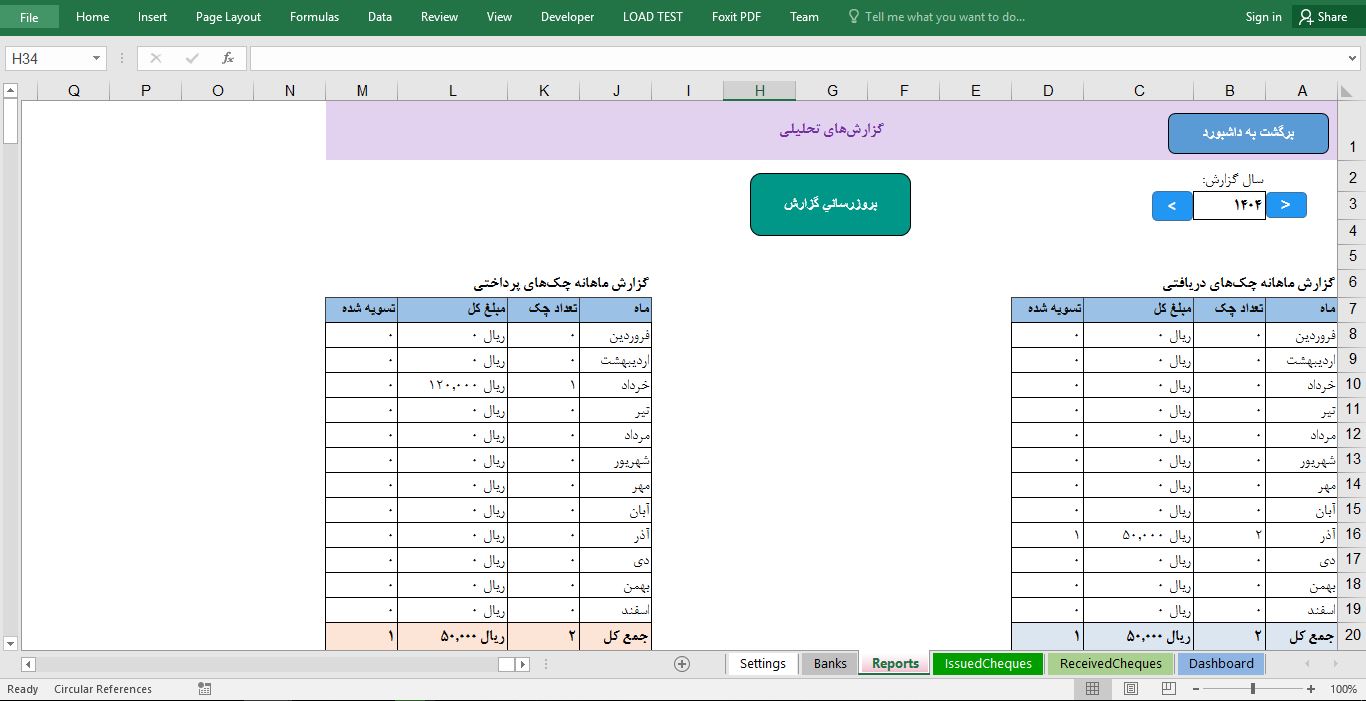Click the بروزرسانی گزارش update button
The width and height of the screenshot is (1366, 701).
pos(830,204)
